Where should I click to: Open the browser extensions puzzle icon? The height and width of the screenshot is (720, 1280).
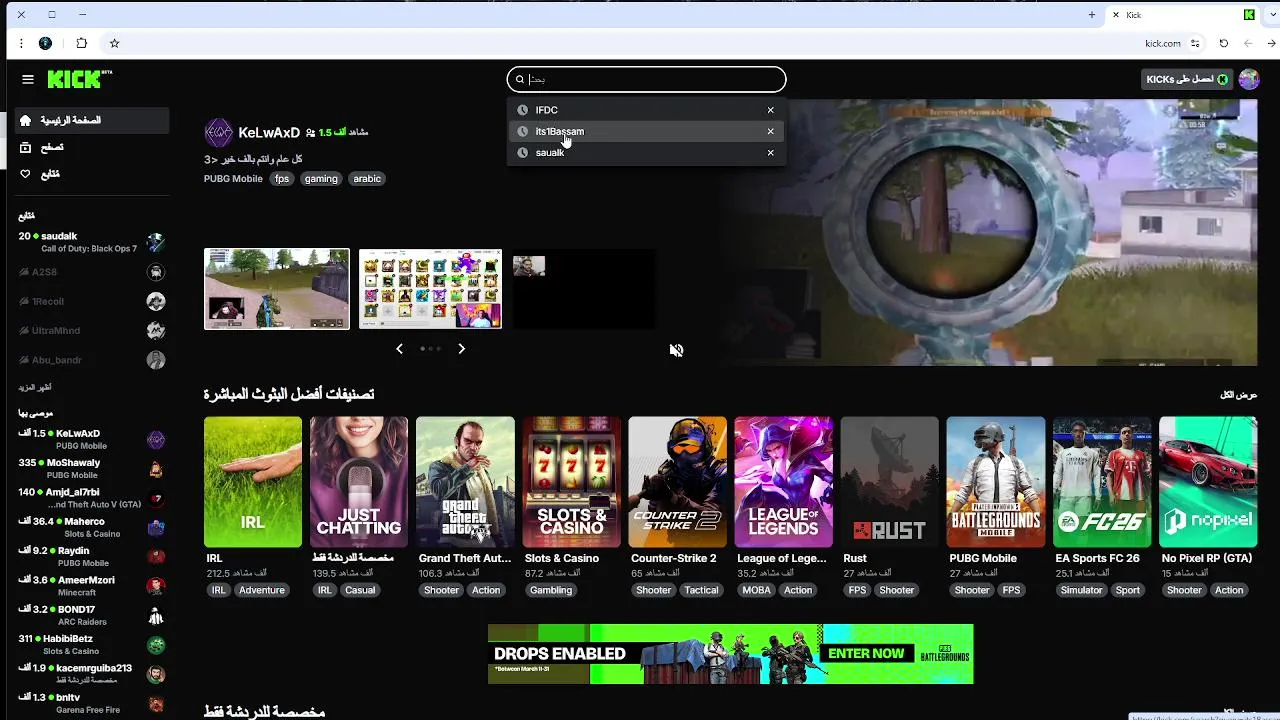tap(82, 43)
